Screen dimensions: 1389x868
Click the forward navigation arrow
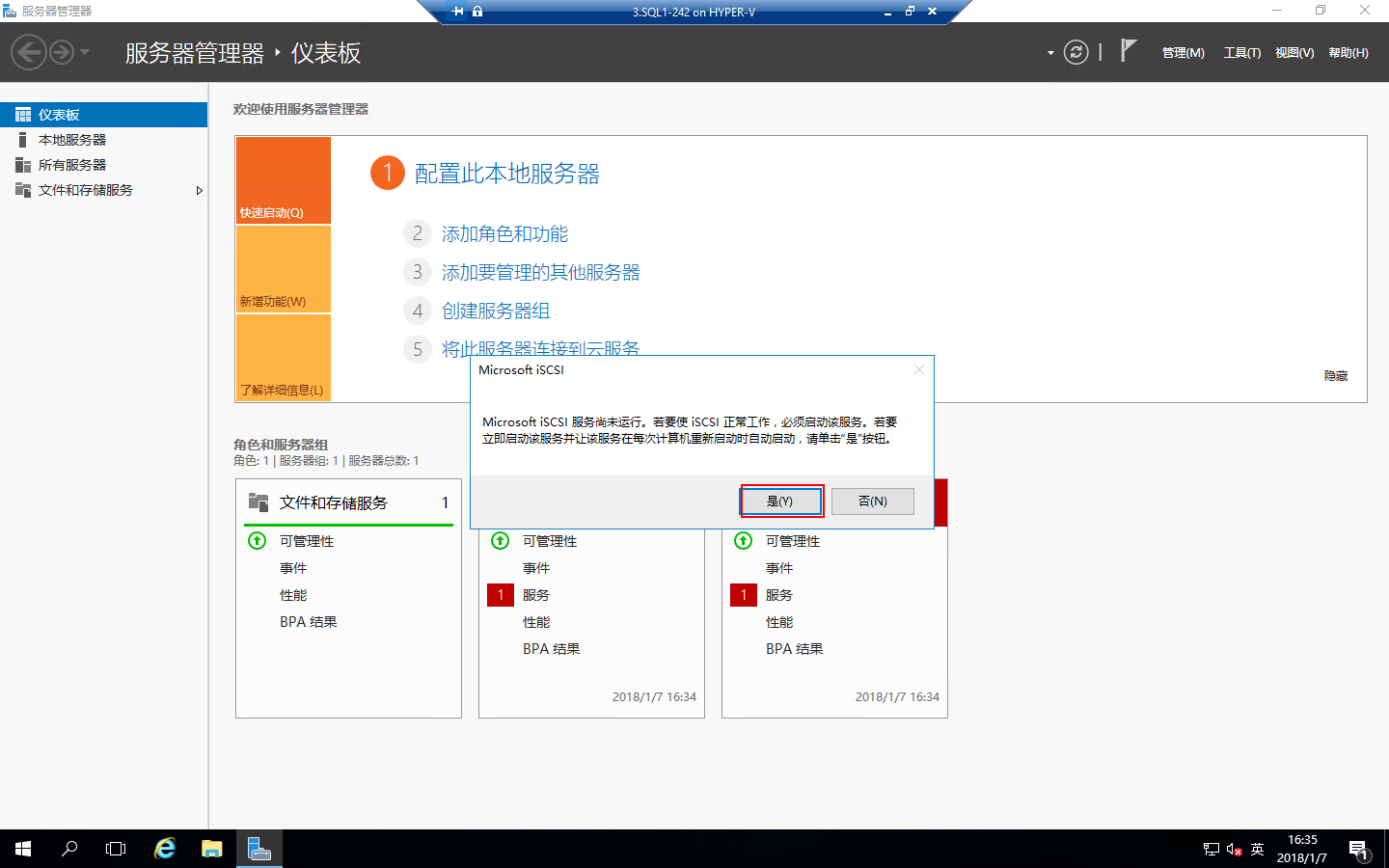coord(62,52)
